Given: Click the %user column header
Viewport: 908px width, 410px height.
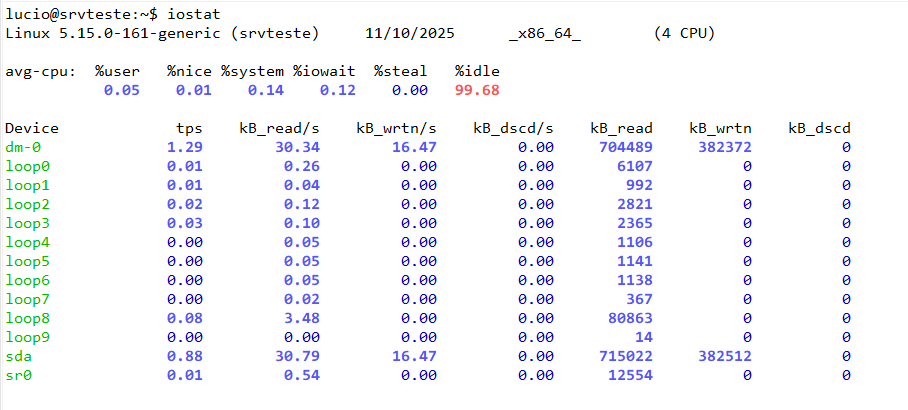Looking at the screenshot, I should (118, 72).
